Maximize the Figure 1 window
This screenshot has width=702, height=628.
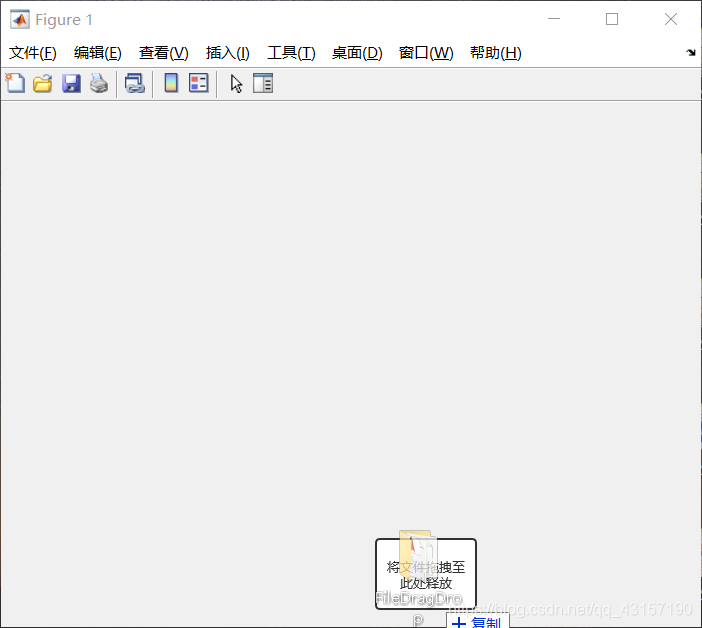612,19
